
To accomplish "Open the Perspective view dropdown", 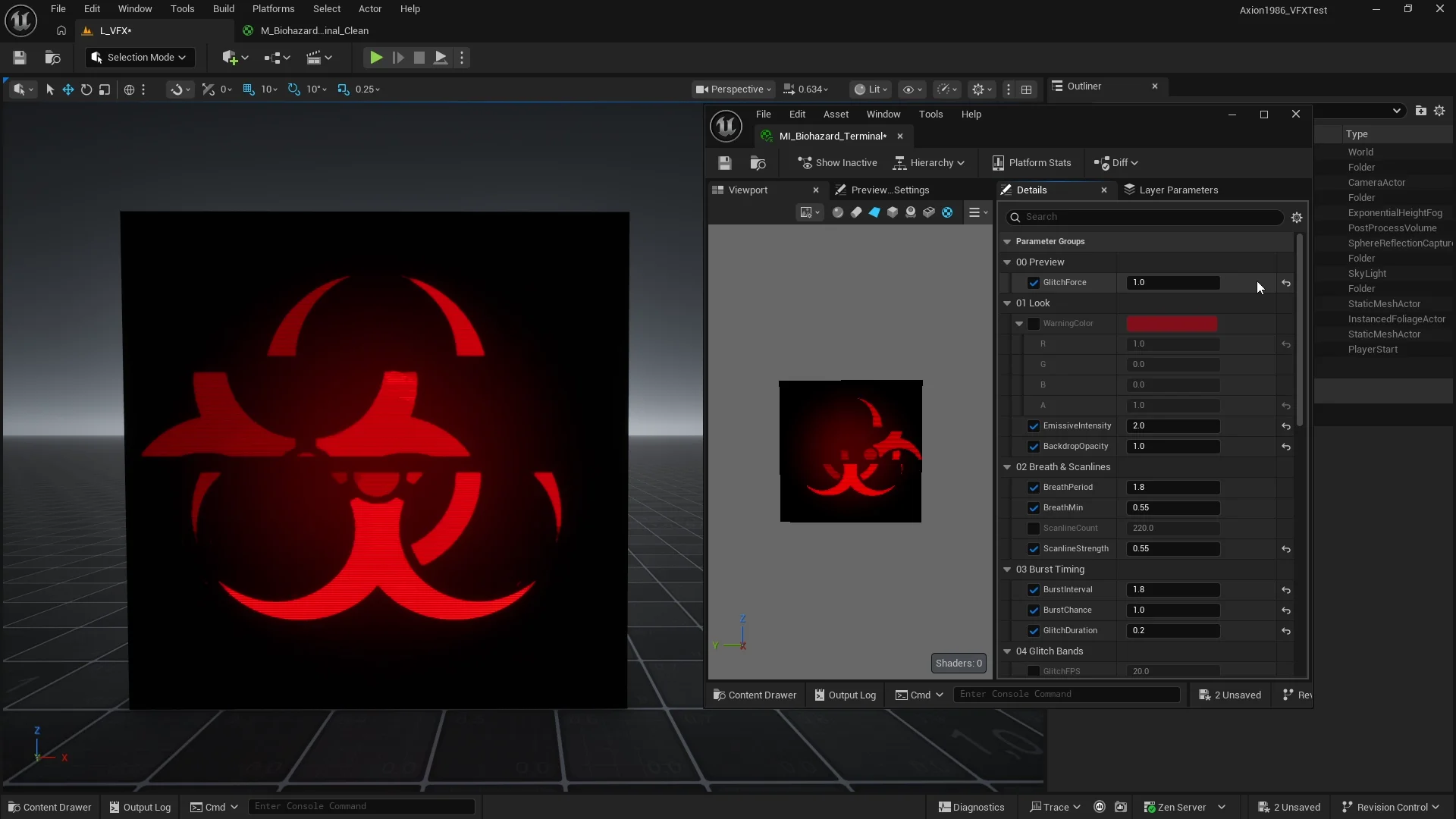I will pyautogui.click(x=733, y=89).
